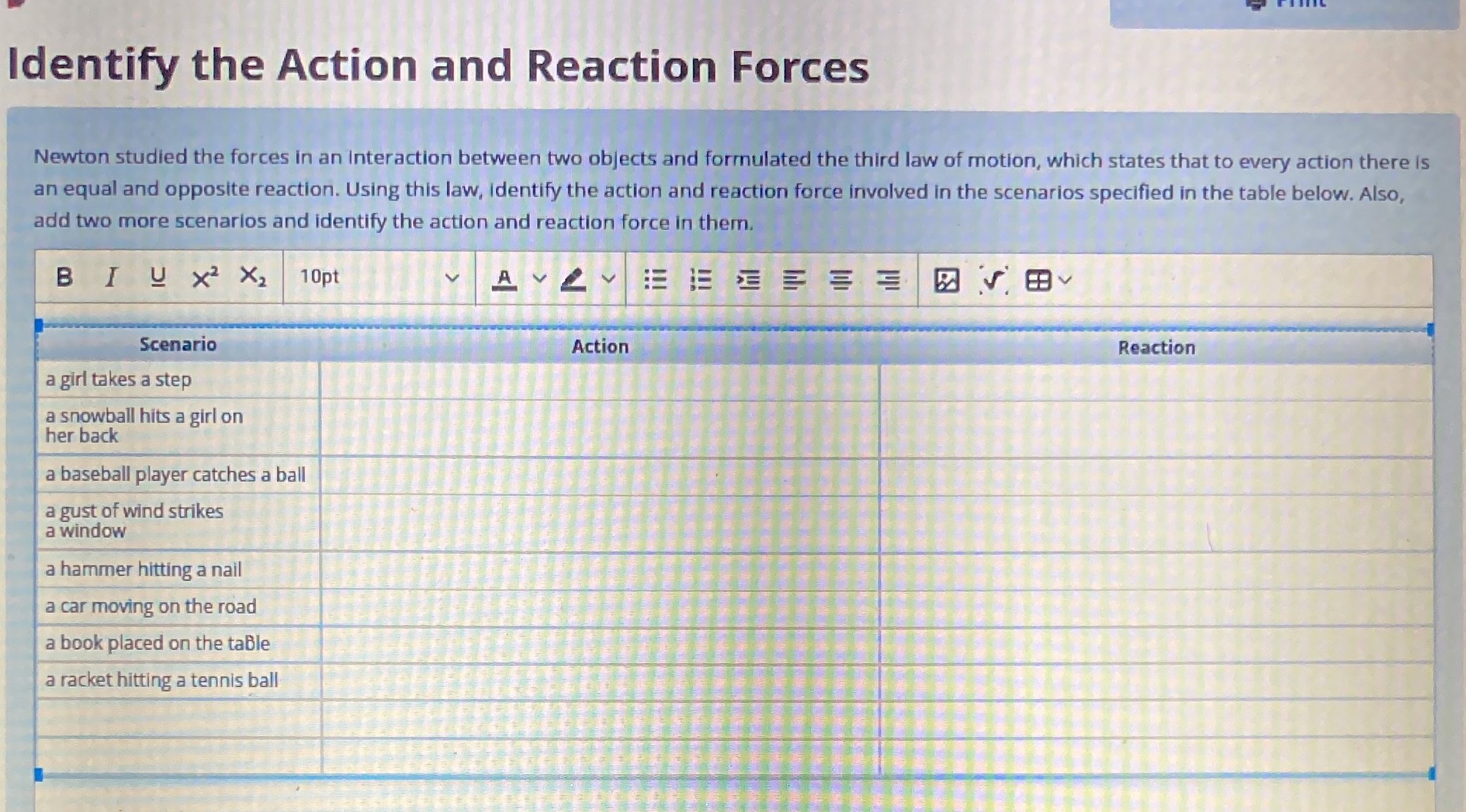Click the Reaction cell for baseball player row
1466x812 pixels.
[x=1156, y=476]
